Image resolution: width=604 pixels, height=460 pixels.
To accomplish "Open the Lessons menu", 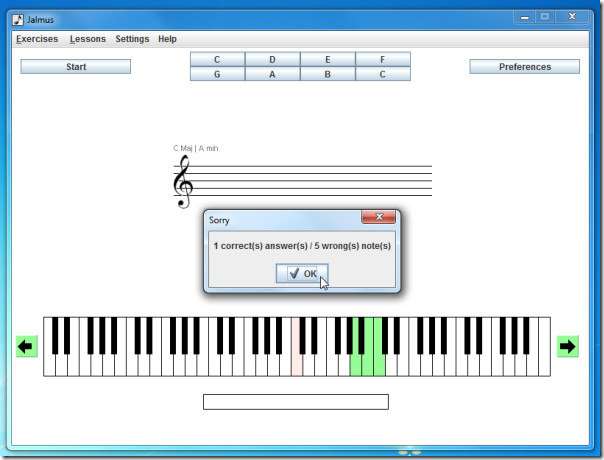I will click(88, 39).
